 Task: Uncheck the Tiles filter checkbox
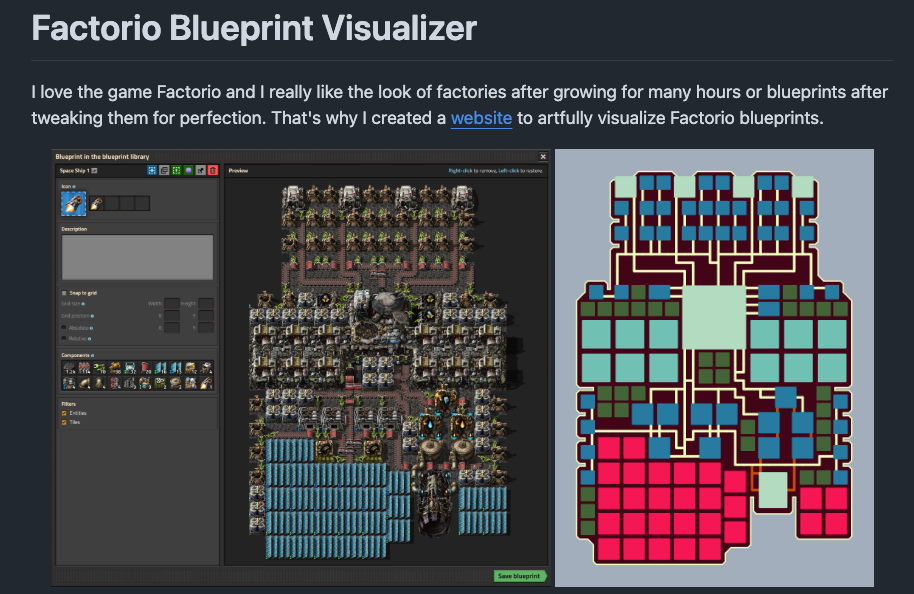(x=65, y=421)
